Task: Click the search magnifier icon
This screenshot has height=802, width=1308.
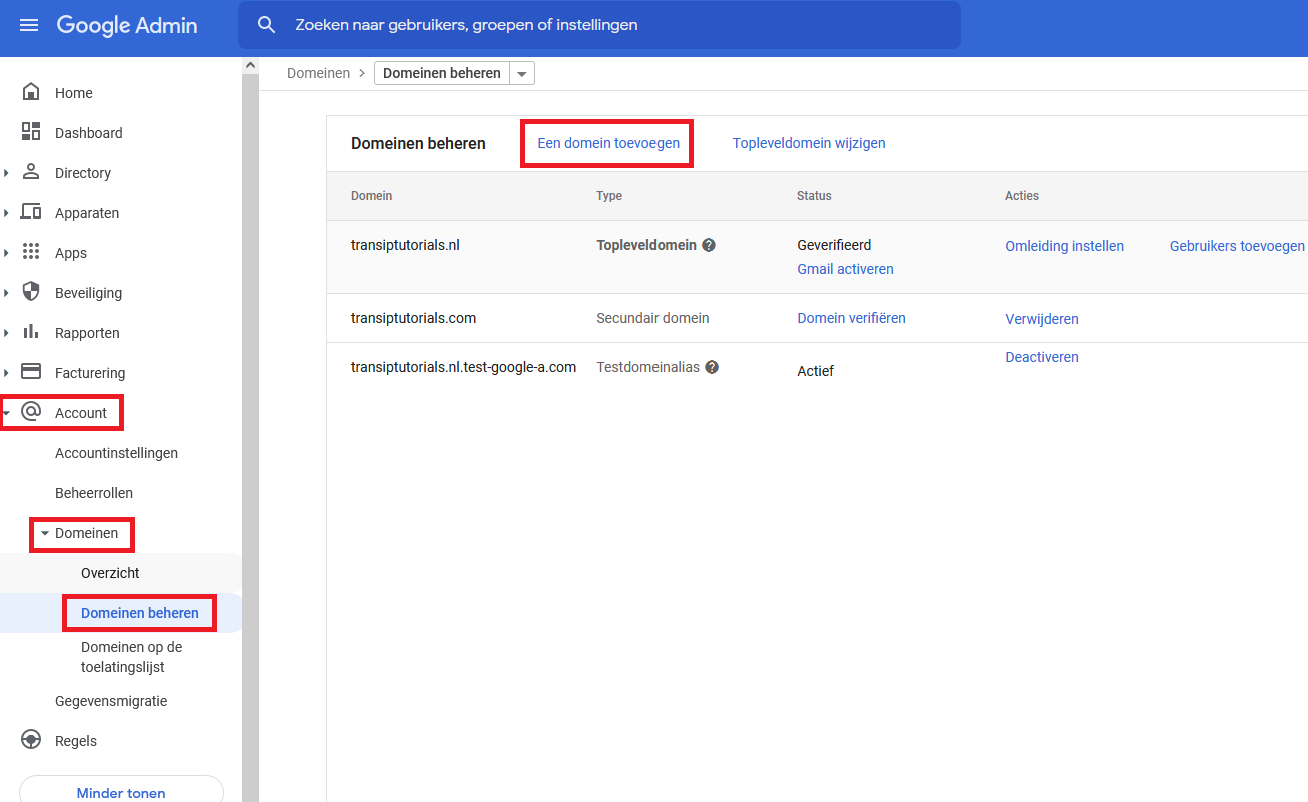Action: click(266, 25)
